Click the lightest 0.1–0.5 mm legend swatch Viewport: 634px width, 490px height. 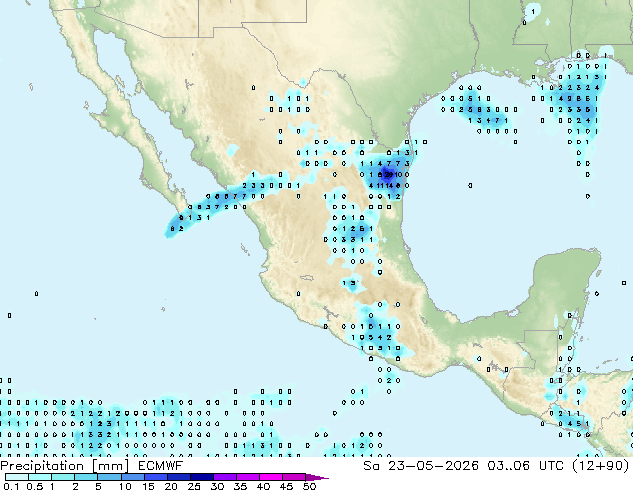(17, 477)
